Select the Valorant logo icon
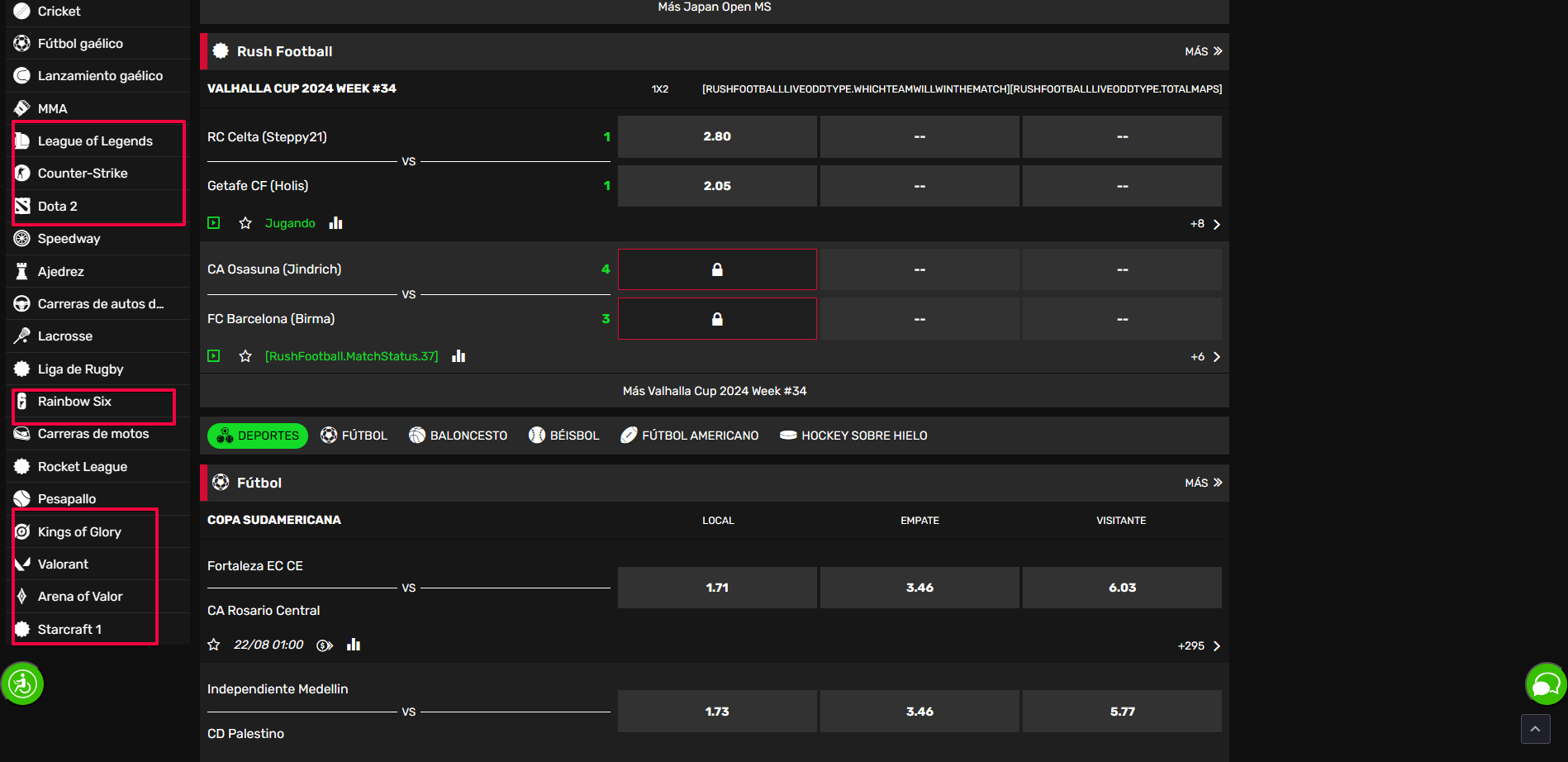Viewport: 1568px width, 762px height. pyautogui.click(x=22, y=564)
